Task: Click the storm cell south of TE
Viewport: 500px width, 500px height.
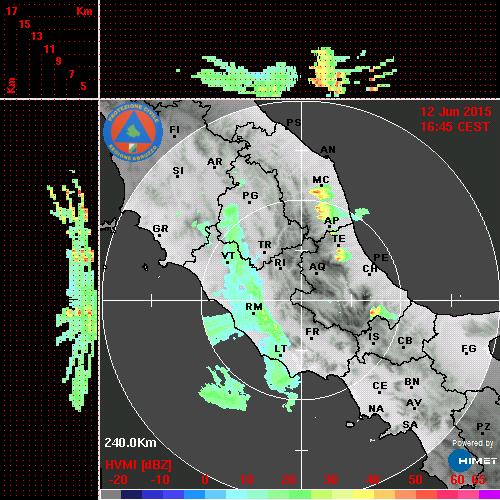Action: (x=343, y=255)
